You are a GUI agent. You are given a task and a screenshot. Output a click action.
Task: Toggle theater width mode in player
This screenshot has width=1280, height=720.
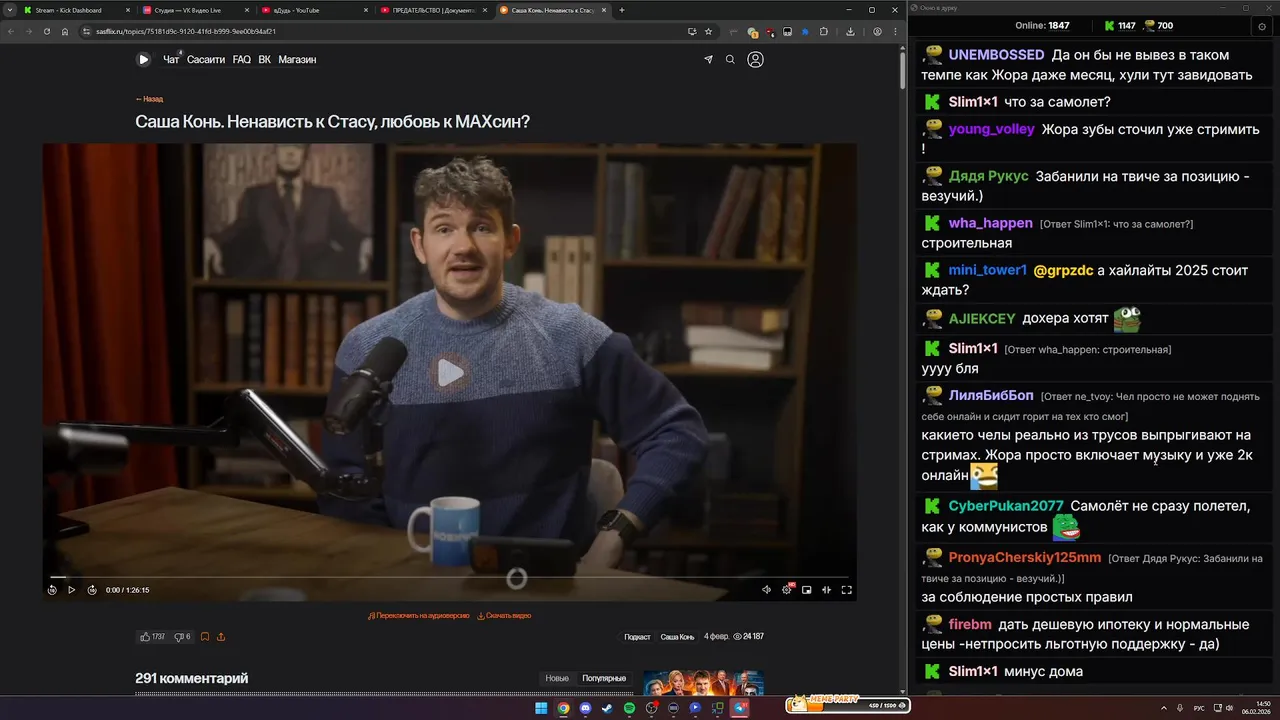826,590
